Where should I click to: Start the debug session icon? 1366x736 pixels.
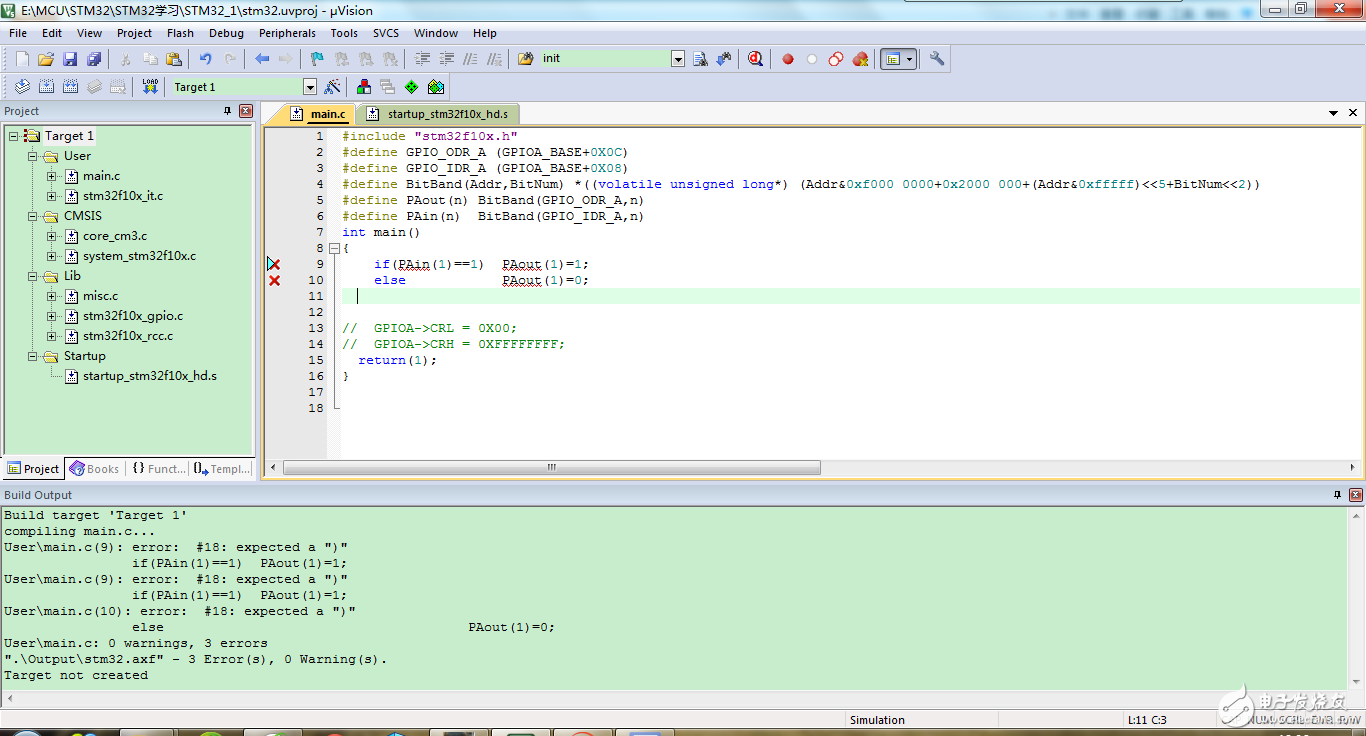click(x=755, y=59)
